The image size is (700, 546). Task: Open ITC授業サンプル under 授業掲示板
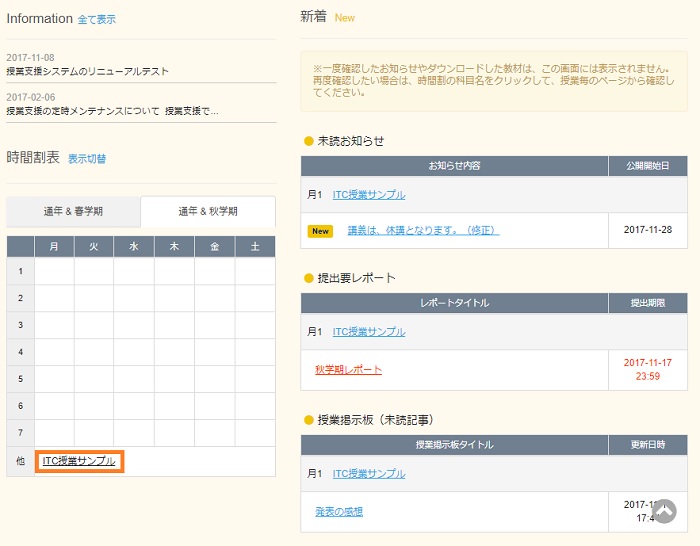click(x=369, y=474)
